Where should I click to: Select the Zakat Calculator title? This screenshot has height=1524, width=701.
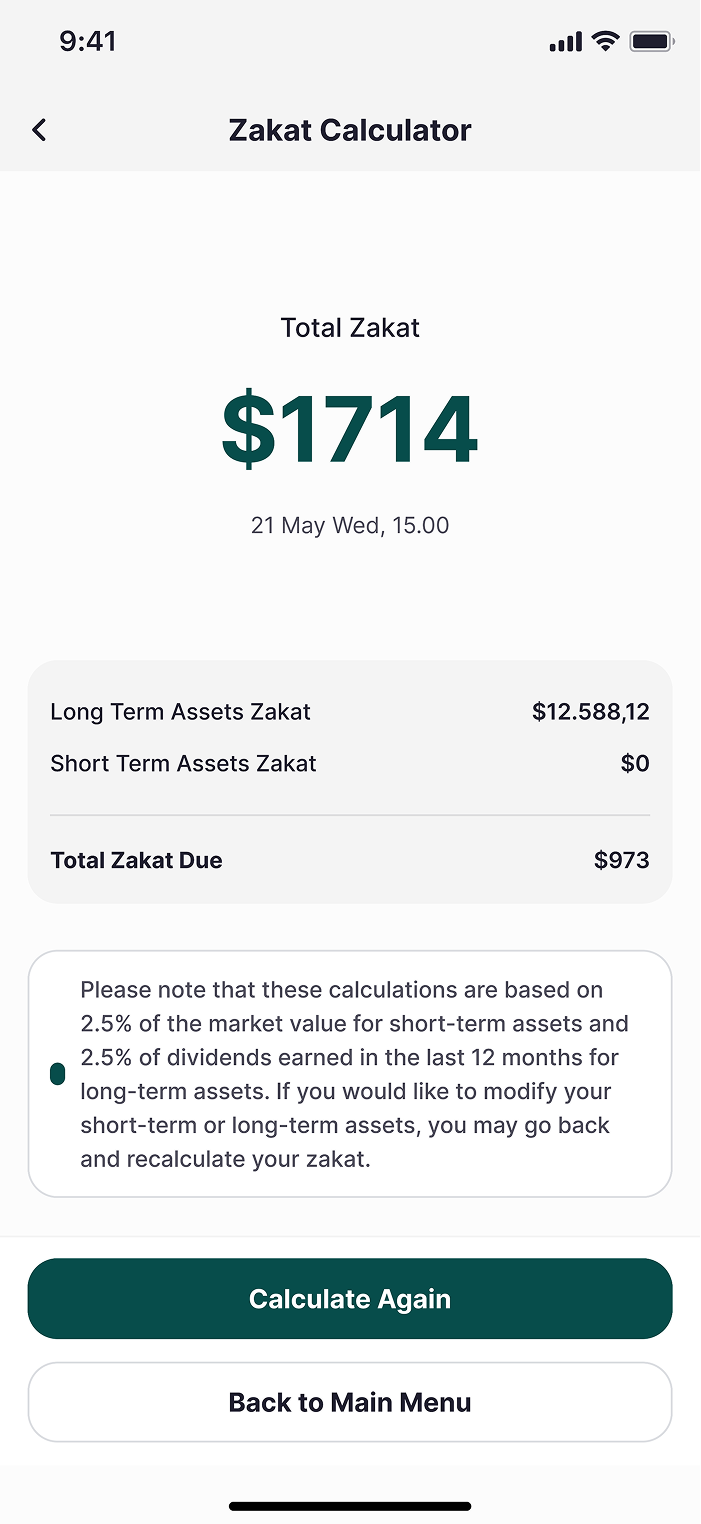click(350, 129)
